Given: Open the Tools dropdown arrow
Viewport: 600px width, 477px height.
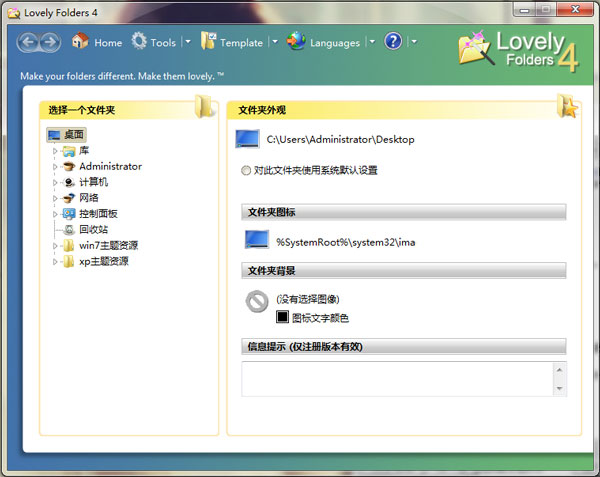Looking at the screenshot, I should [x=188, y=41].
